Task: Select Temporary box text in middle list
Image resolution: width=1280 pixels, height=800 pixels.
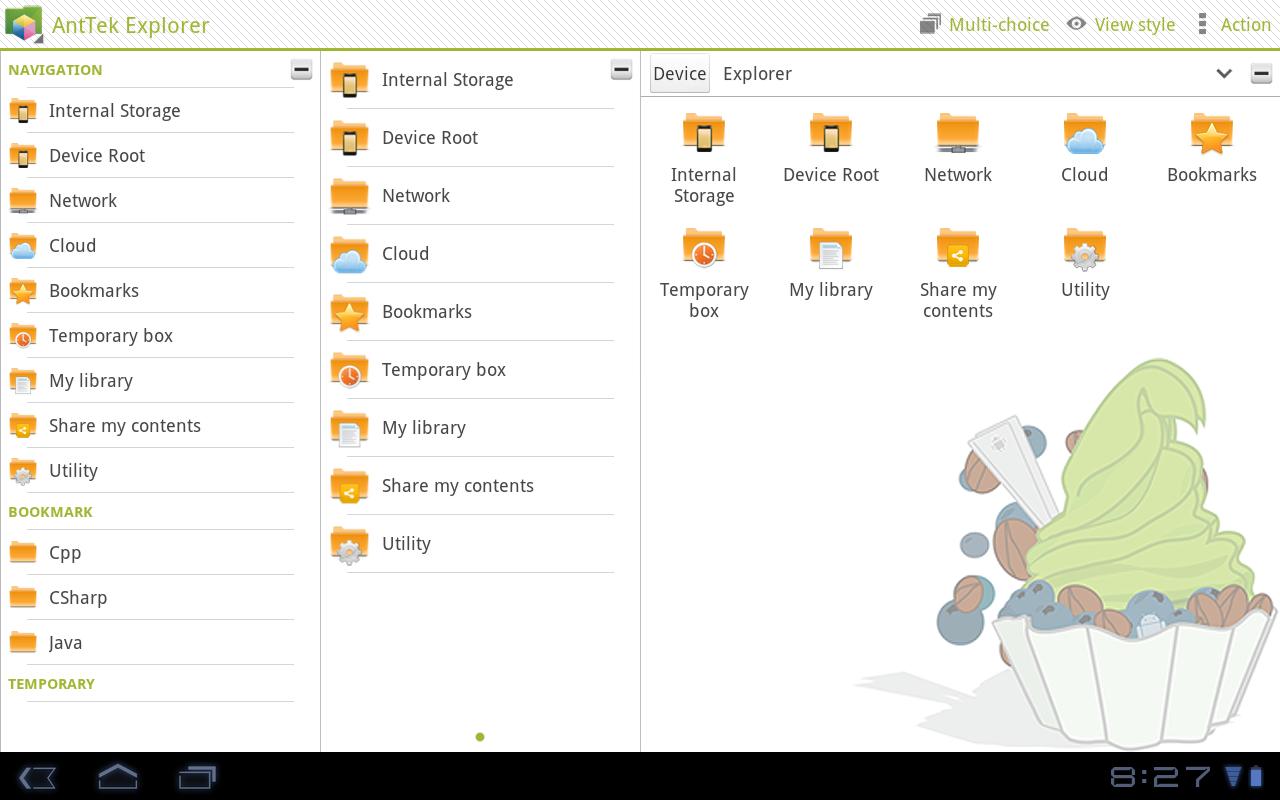Action: click(x=444, y=370)
